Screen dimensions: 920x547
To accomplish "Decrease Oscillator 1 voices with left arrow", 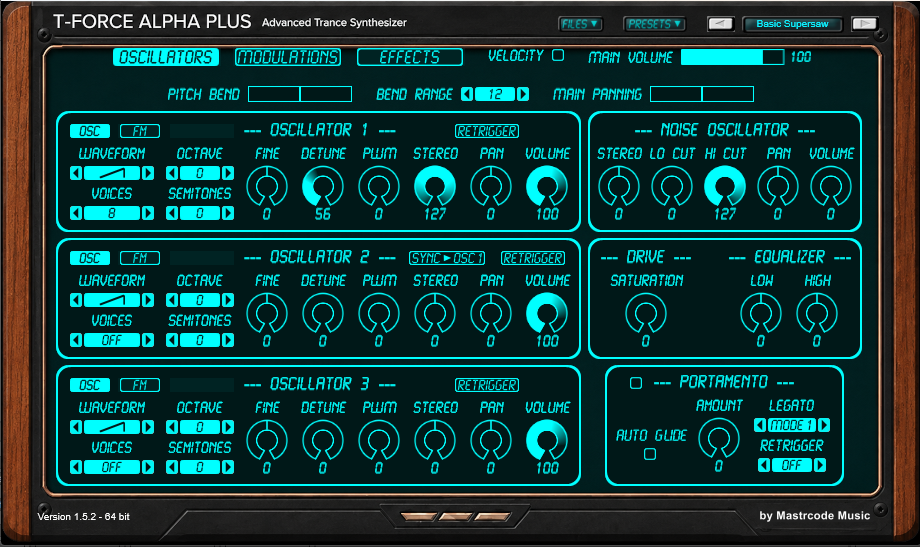I will pos(76,213).
